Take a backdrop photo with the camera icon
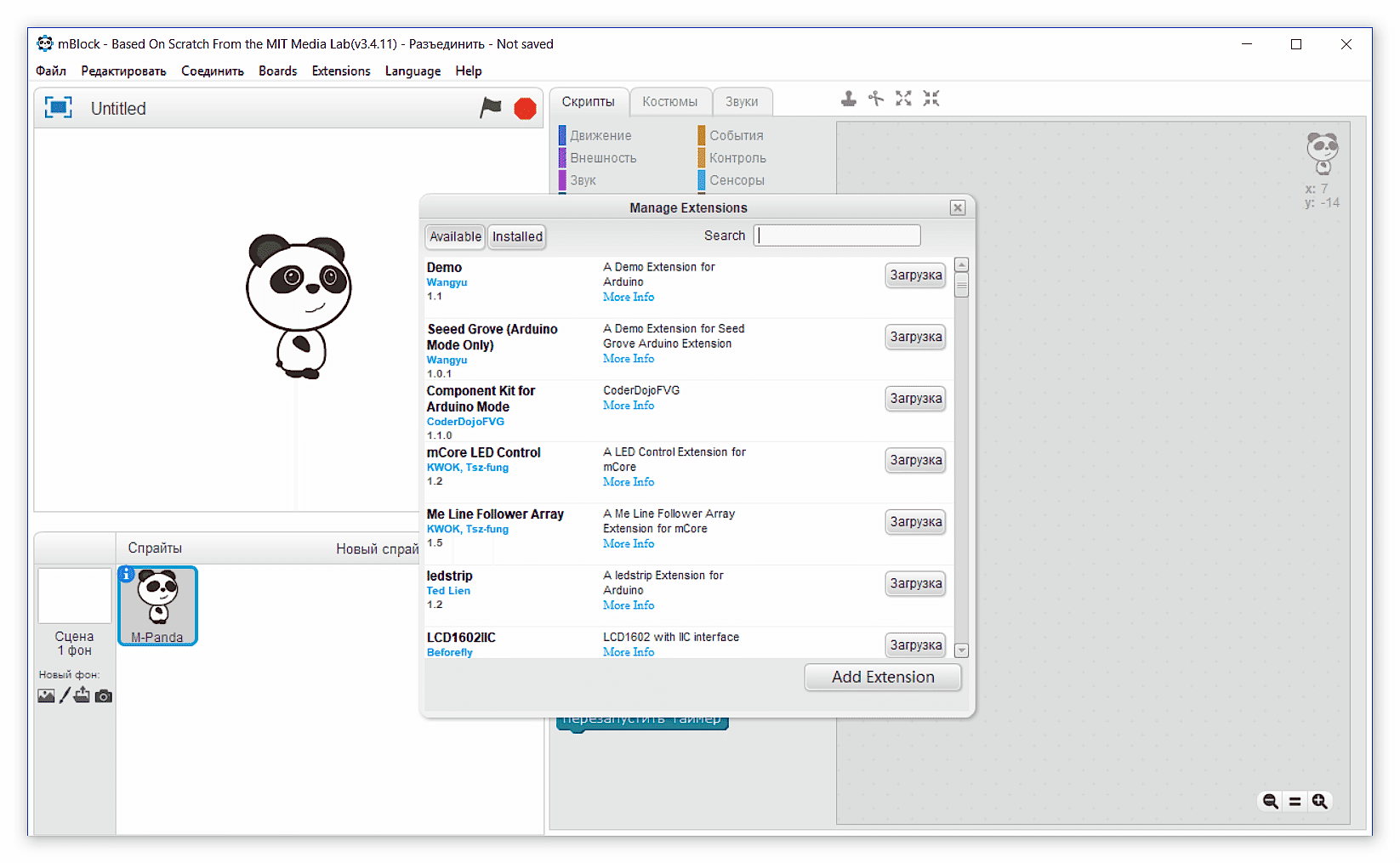This screenshot has width=1400, height=863. pos(104,696)
